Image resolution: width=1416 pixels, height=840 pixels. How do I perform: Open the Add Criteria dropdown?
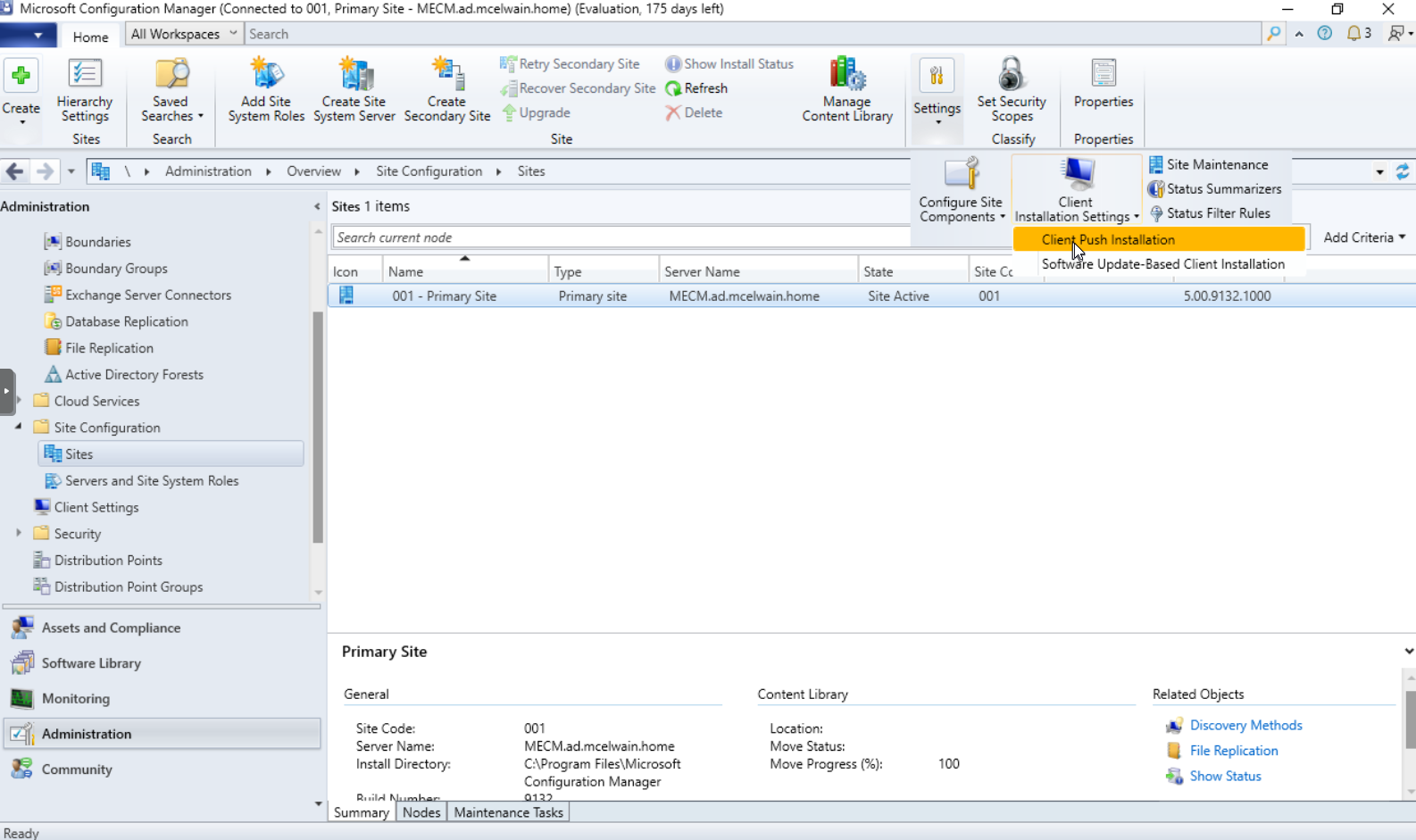pos(1363,237)
